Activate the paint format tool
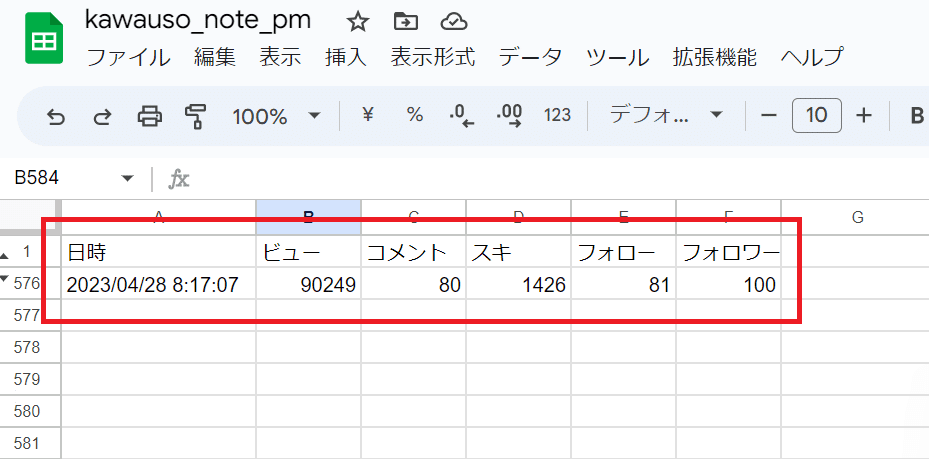Viewport: 929px width, 459px height. pyautogui.click(x=196, y=116)
